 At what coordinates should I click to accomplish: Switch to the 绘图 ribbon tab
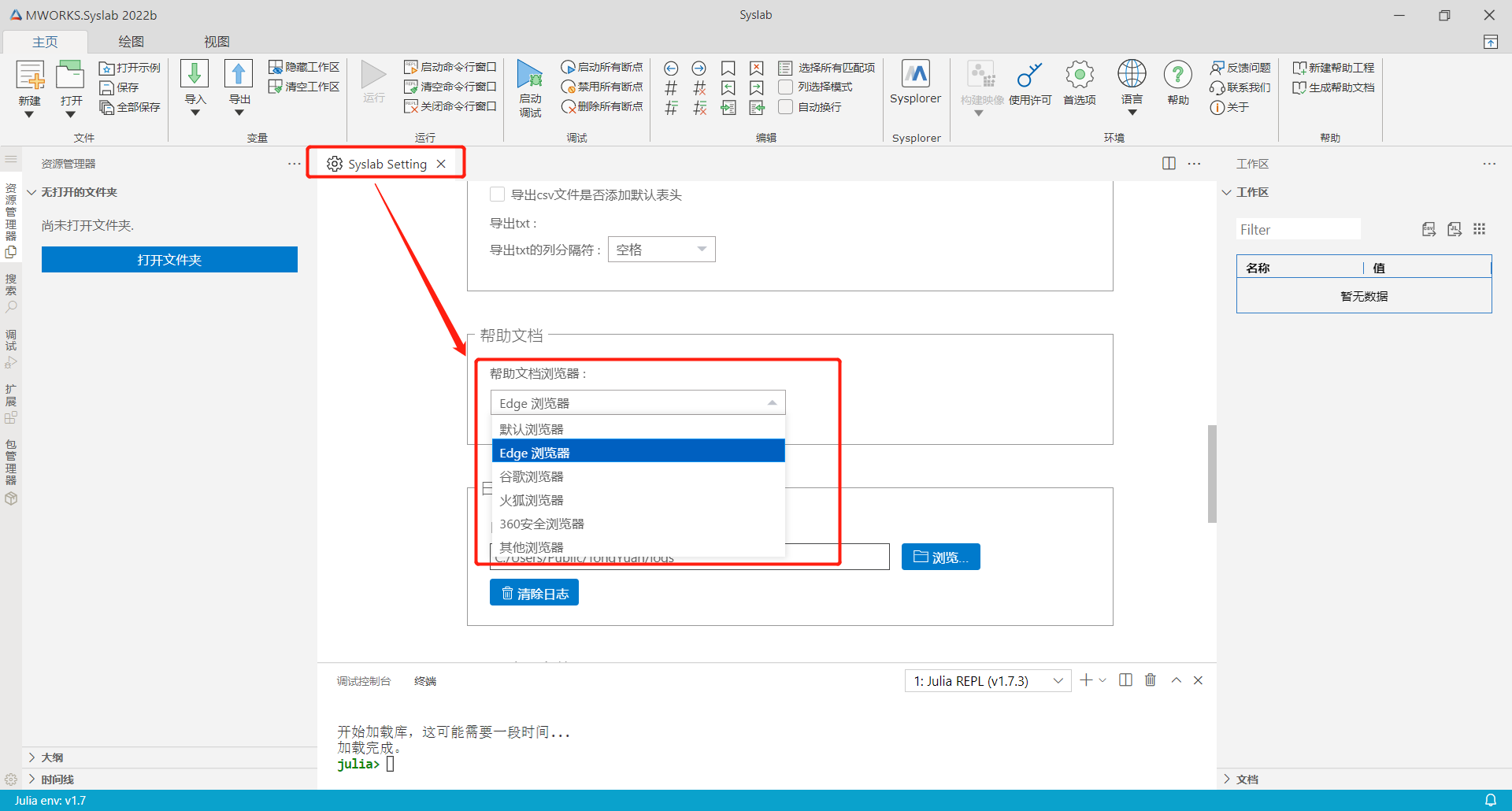coord(131,42)
